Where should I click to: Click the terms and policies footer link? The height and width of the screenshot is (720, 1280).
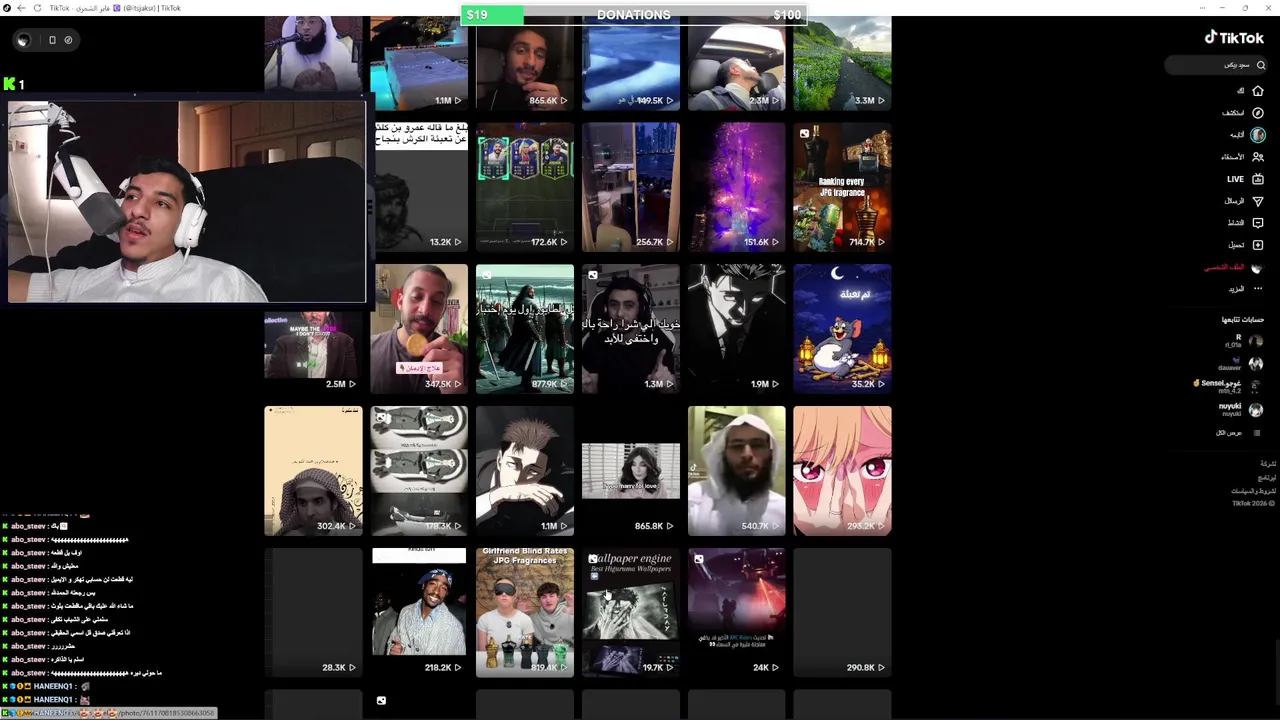coord(1254,491)
